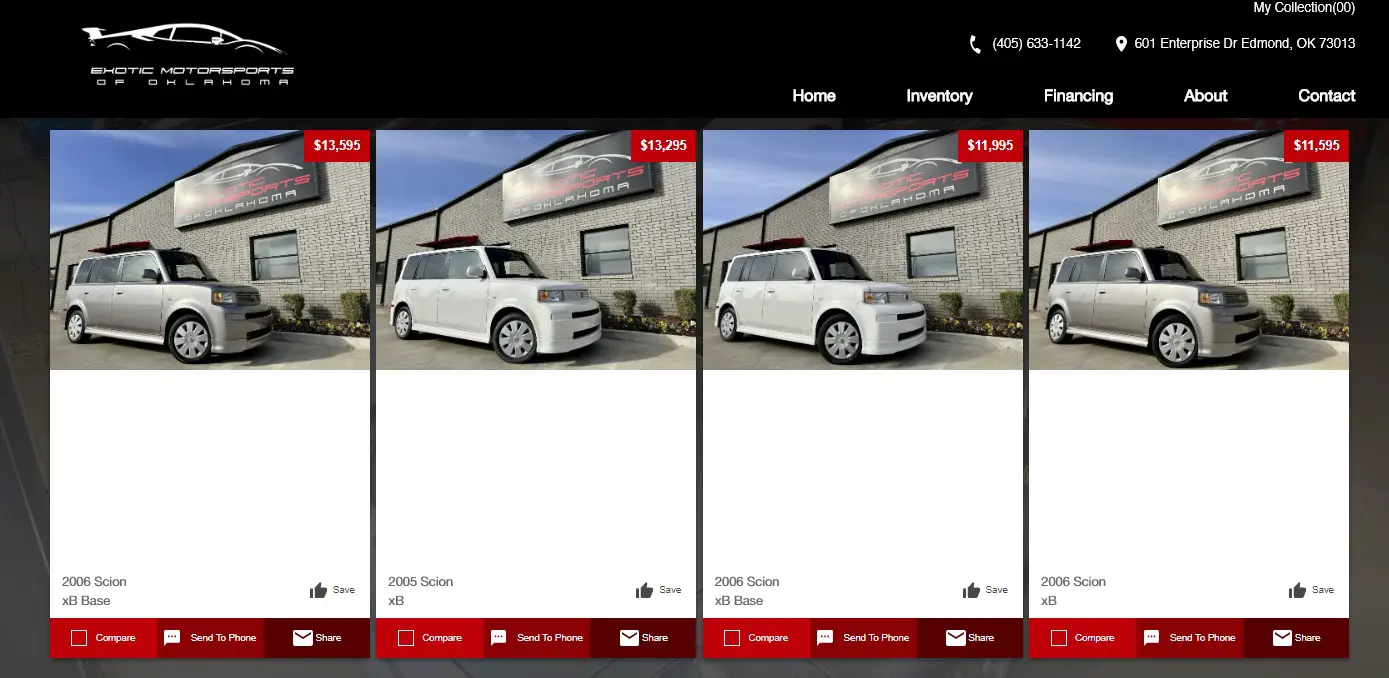Navigate to the About page

(x=1205, y=96)
